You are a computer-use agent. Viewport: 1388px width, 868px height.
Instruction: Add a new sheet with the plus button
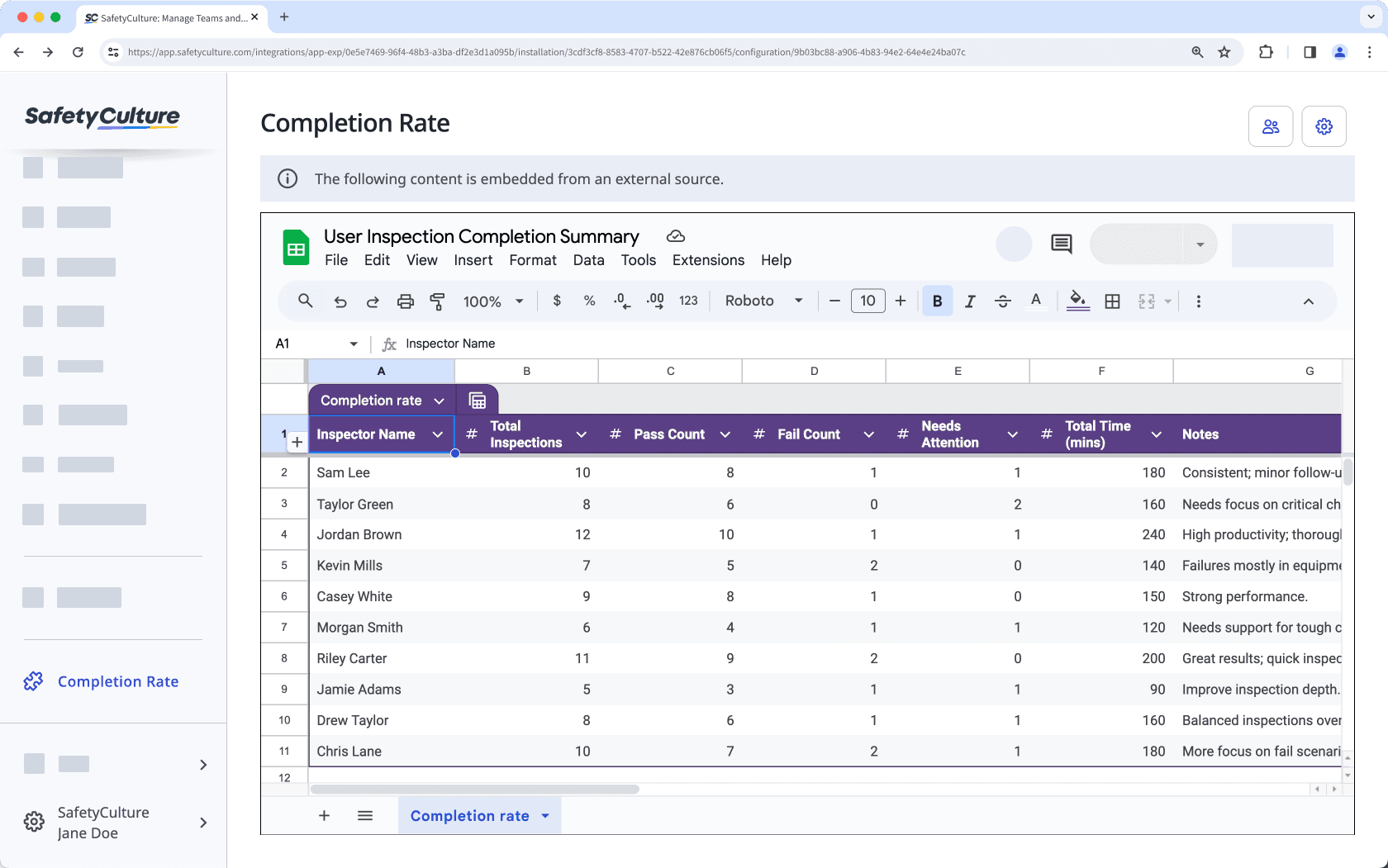324,815
